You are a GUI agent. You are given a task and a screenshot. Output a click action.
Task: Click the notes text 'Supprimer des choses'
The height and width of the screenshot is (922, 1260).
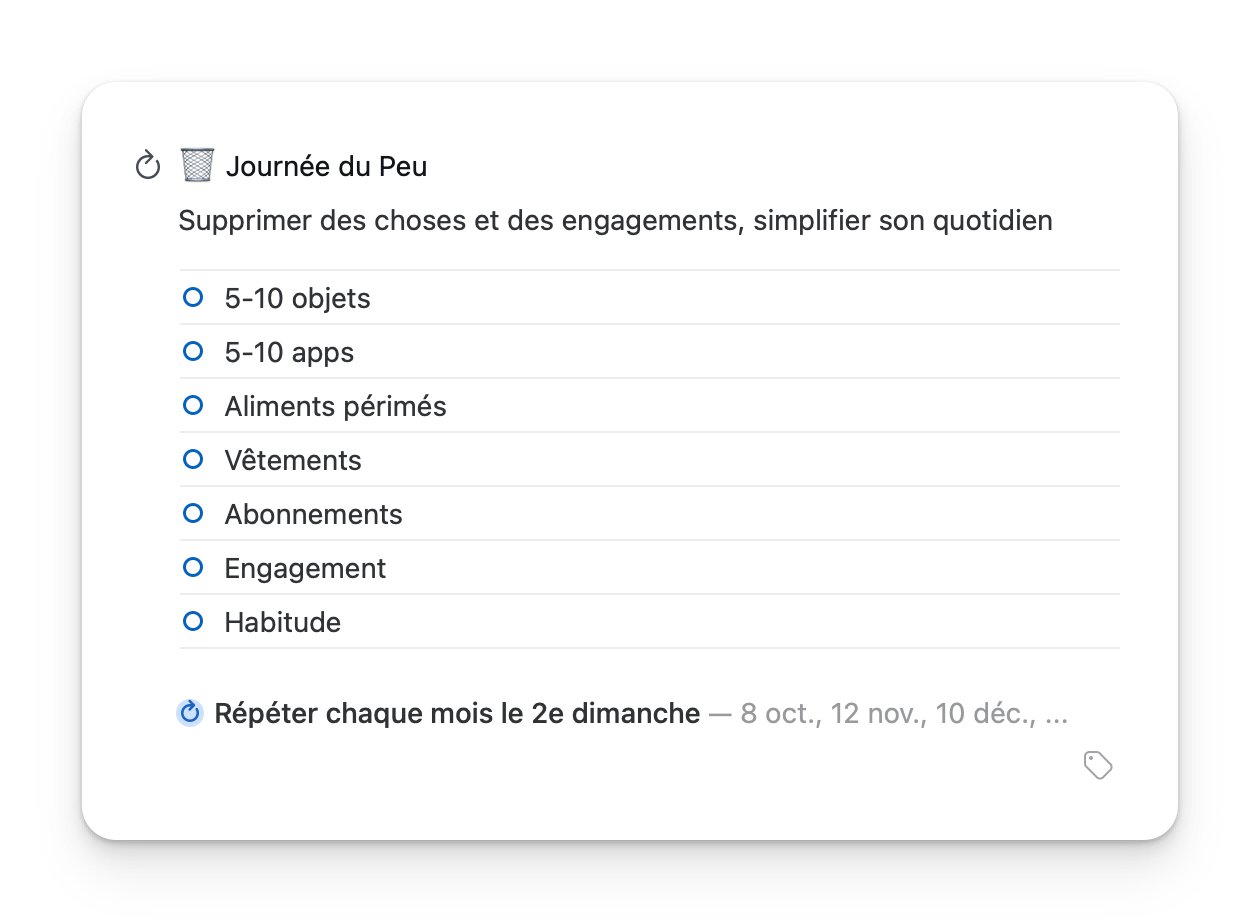coord(614,220)
